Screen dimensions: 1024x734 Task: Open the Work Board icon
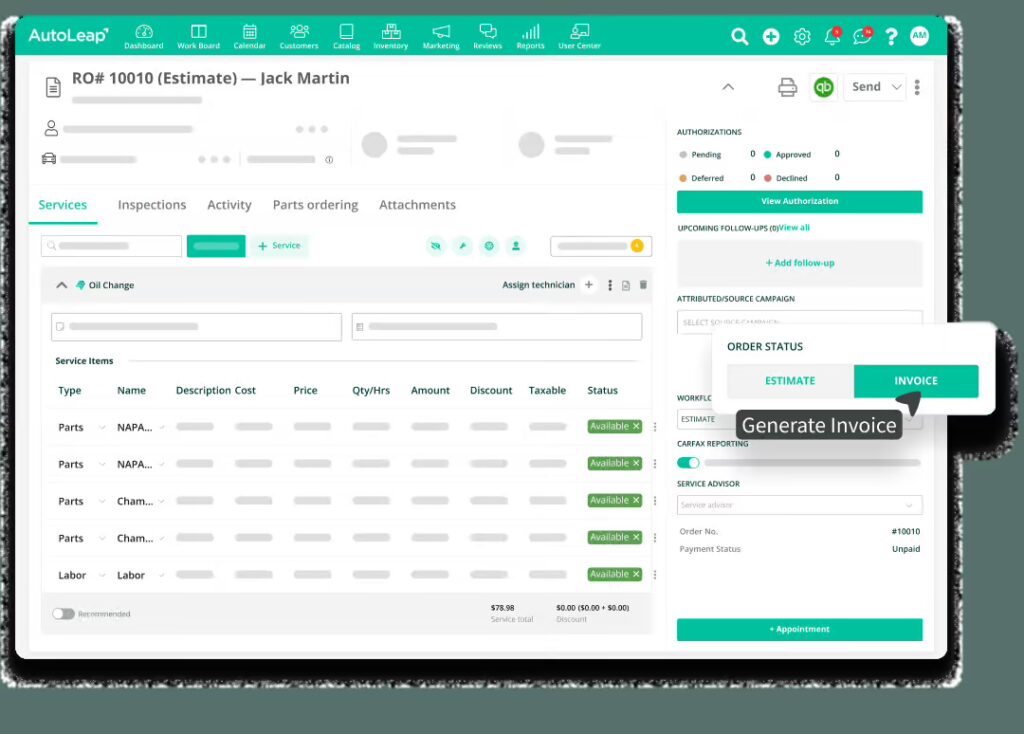pos(198,33)
